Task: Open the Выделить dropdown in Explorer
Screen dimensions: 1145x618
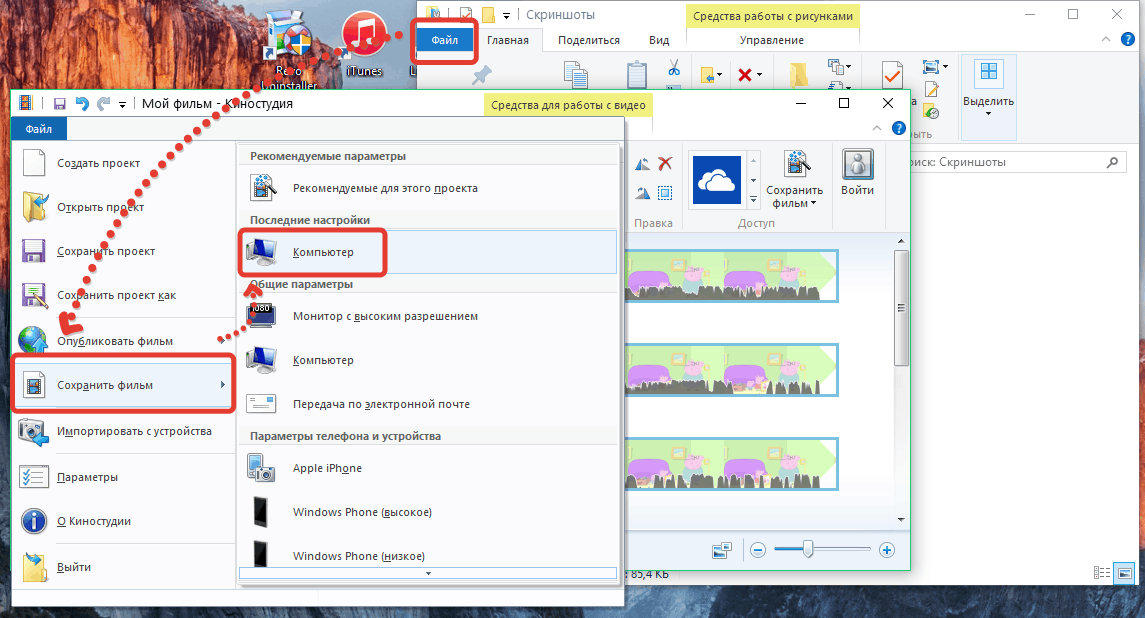Action: pos(988,96)
